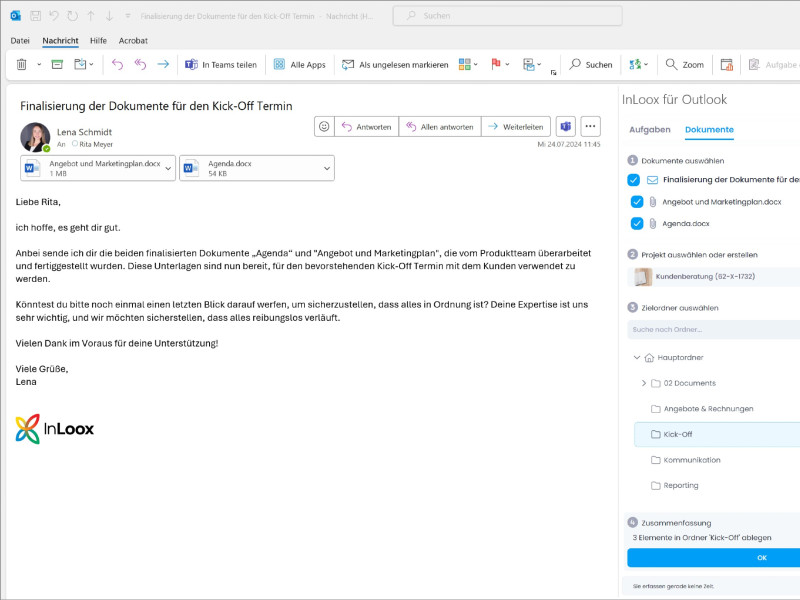
Task: Click the move-to-folder icon in the ribbon
Action: (x=80, y=64)
